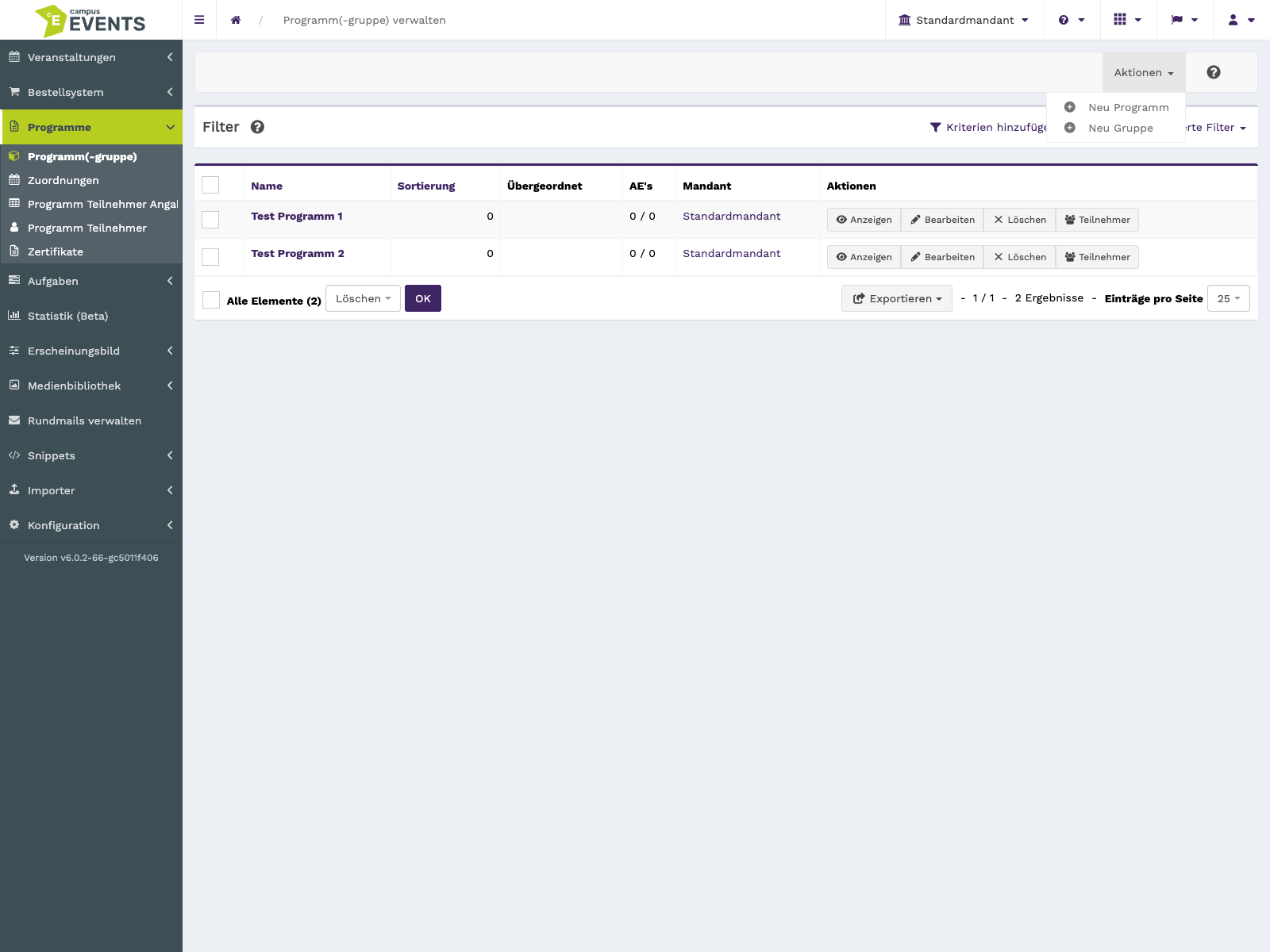Open Test Programm 1 link

point(297,216)
